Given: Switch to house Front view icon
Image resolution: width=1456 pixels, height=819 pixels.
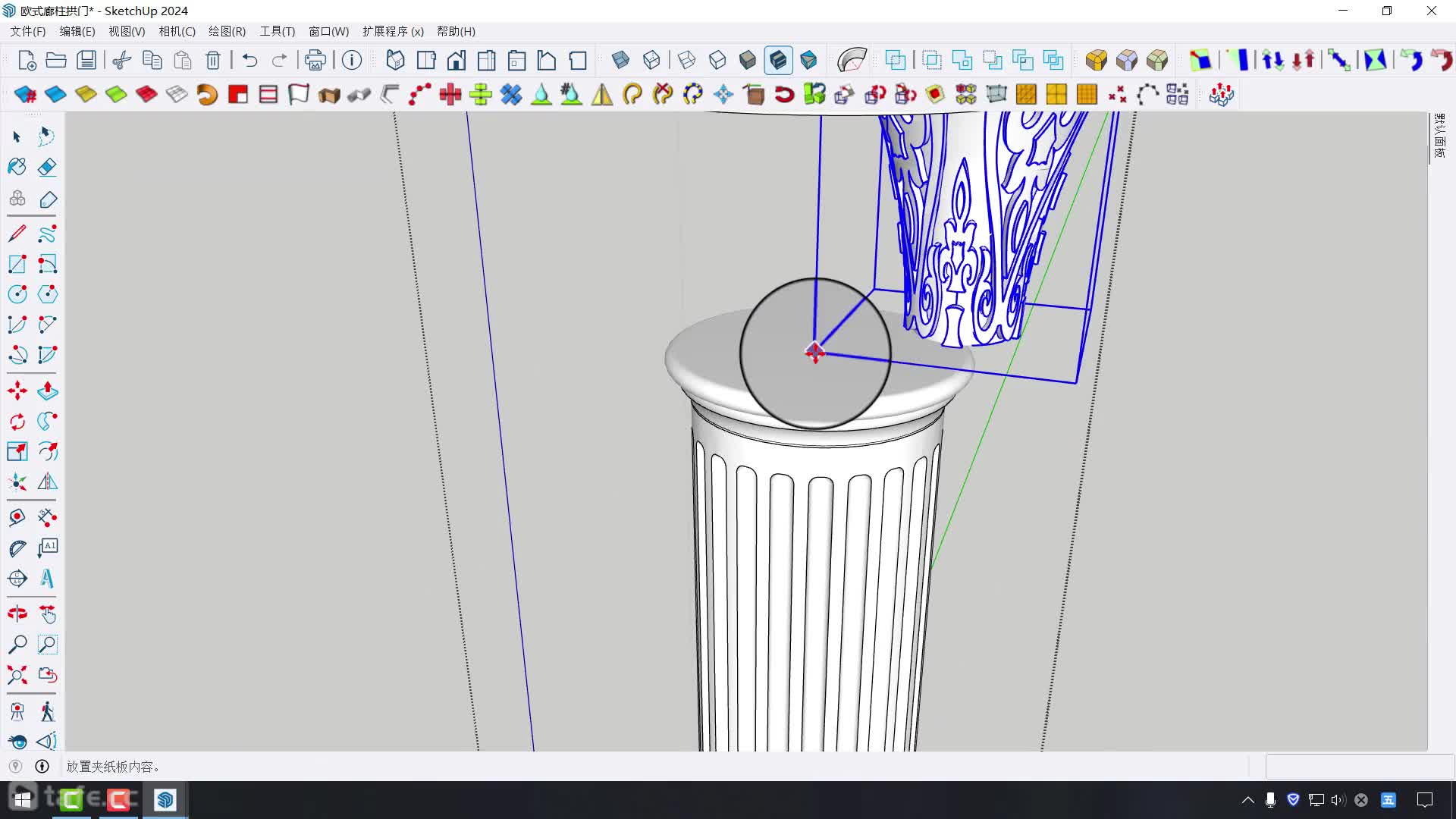Looking at the screenshot, I should click(x=457, y=60).
